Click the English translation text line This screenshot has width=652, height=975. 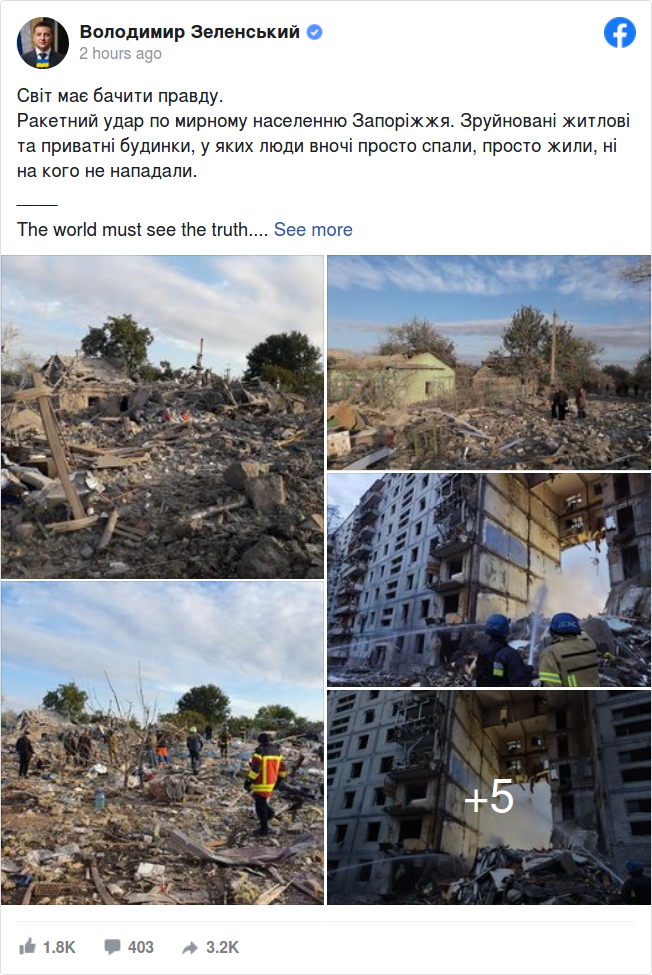142,229
